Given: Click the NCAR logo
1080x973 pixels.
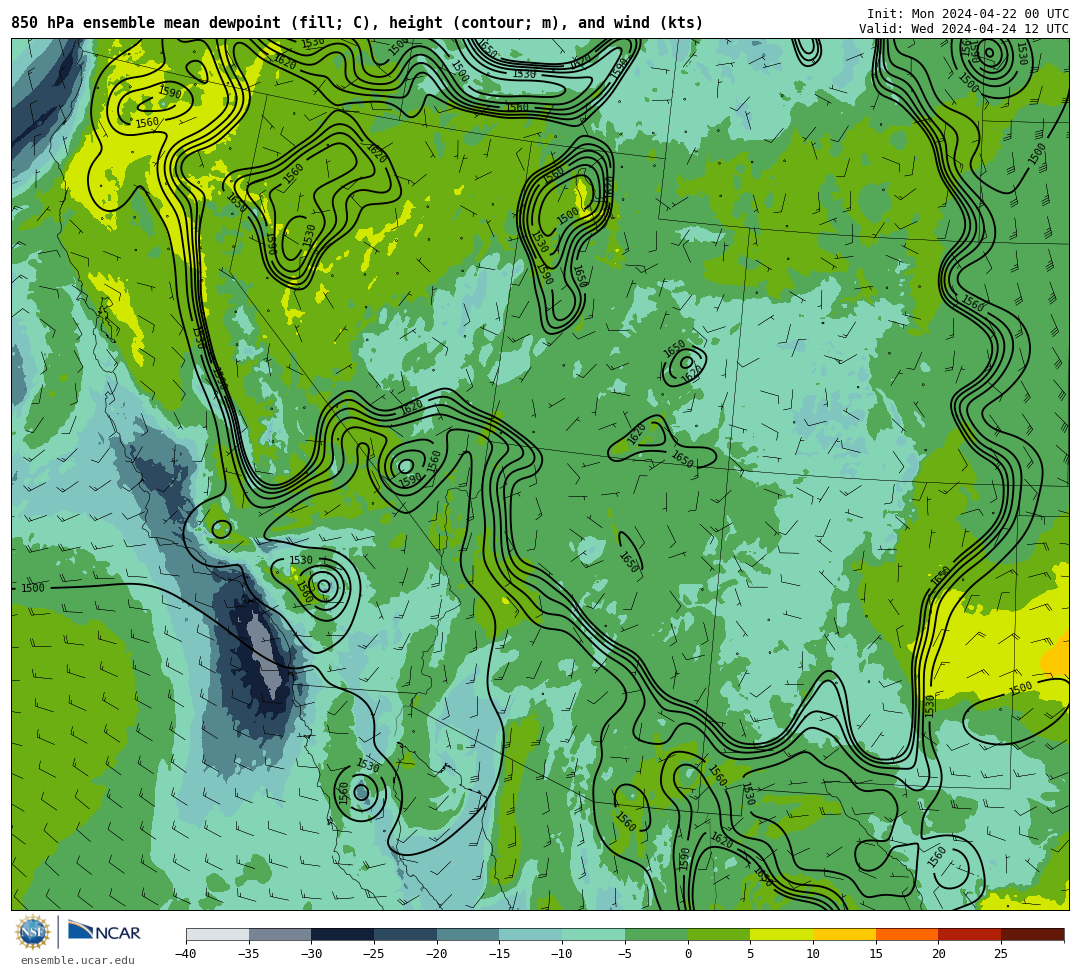Looking at the screenshot, I should 104,932.
